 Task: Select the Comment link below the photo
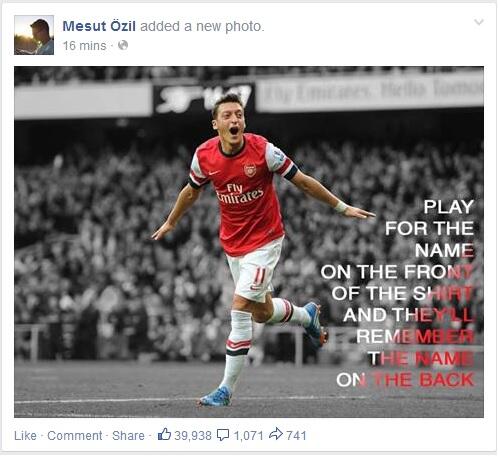[75, 435]
